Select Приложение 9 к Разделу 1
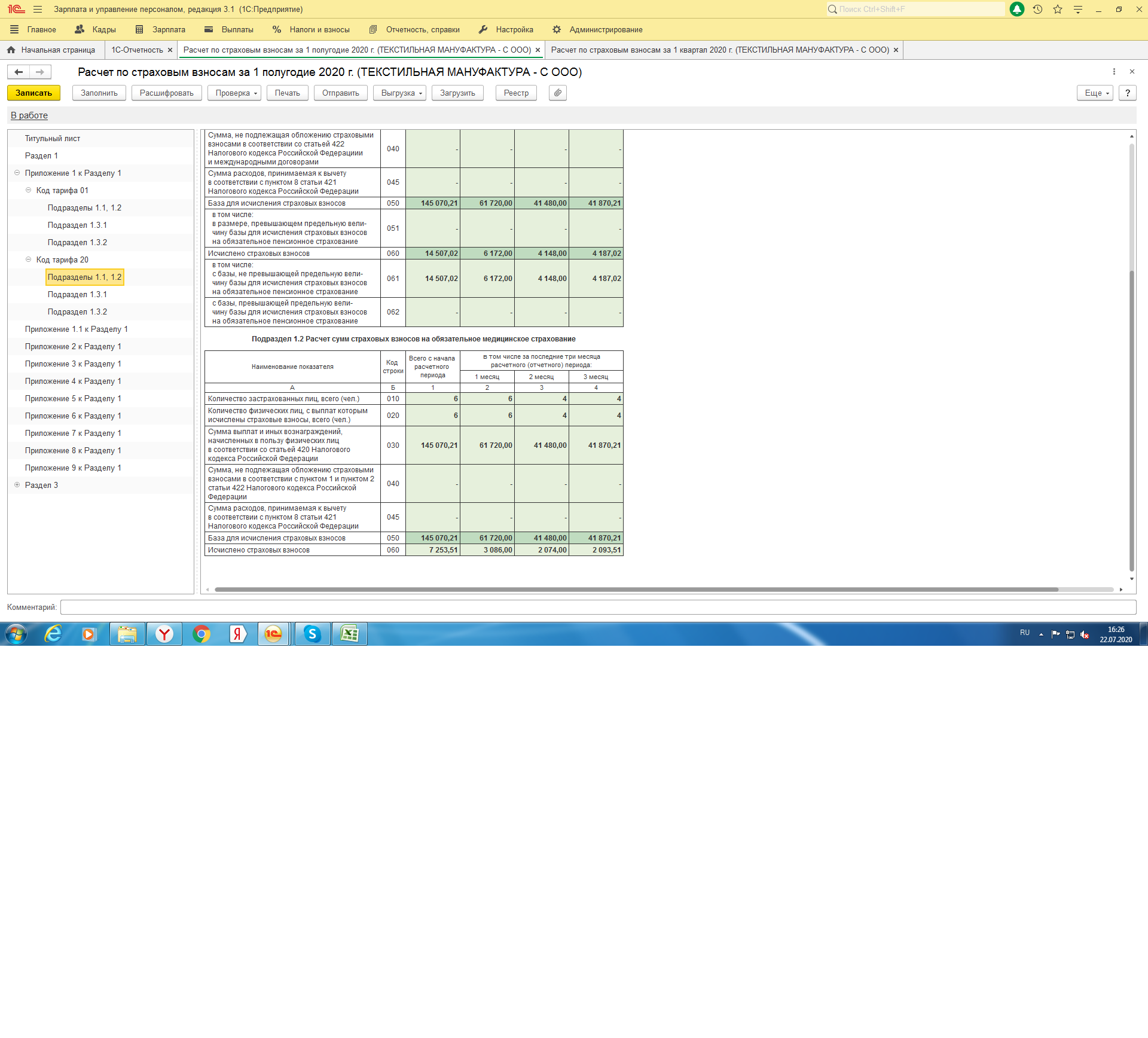The height and width of the screenshot is (1038, 1148). click(73, 468)
